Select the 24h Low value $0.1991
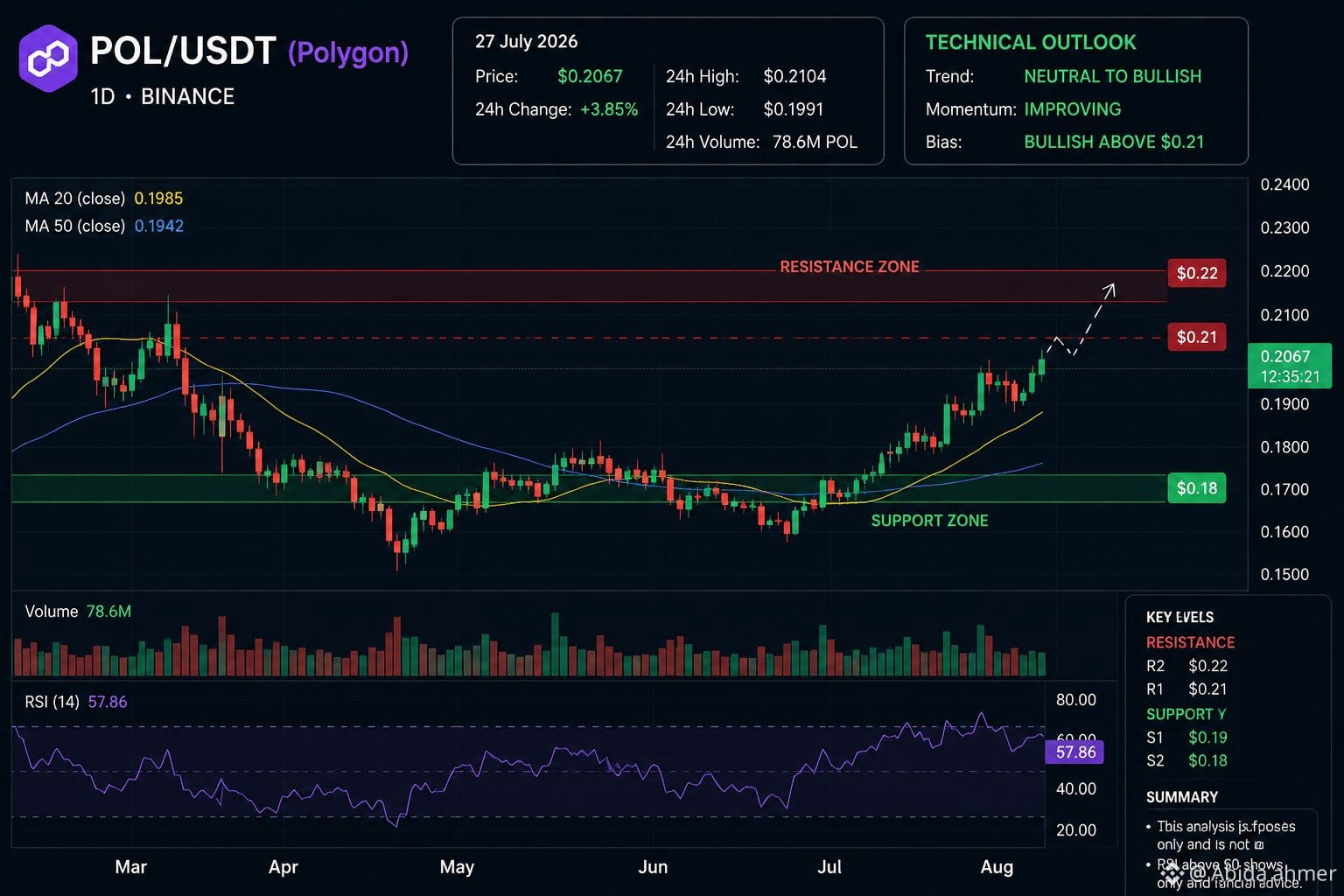The width and height of the screenshot is (1344, 896). [x=793, y=109]
